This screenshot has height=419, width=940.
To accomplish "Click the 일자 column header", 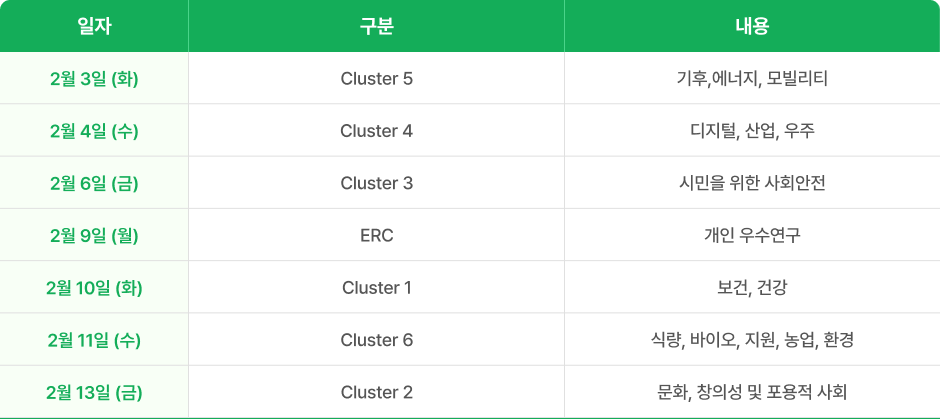I will pyautogui.click(x=94, y=26).
